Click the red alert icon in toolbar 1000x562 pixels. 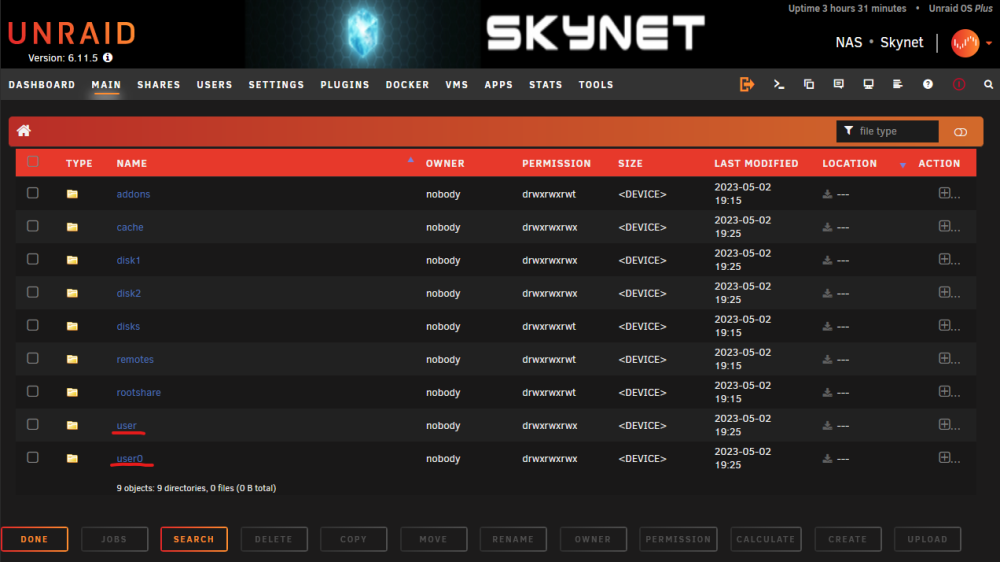pos(959,84)
